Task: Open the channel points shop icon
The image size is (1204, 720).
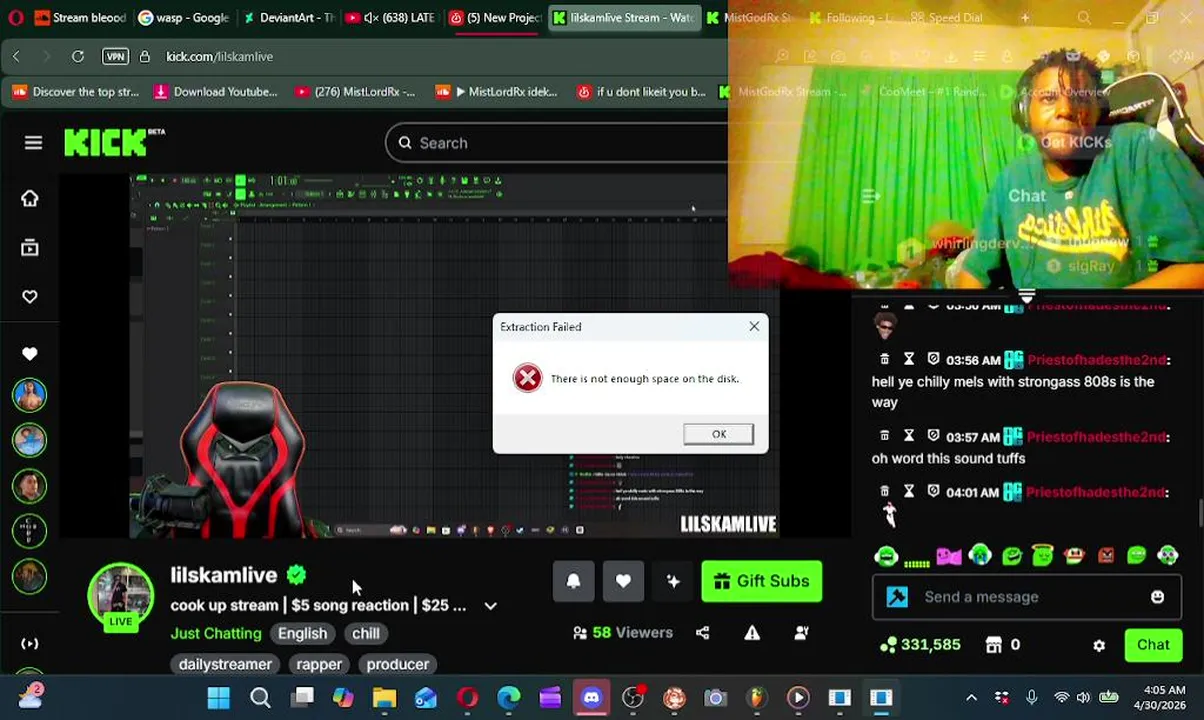Action: click(994, 645)
